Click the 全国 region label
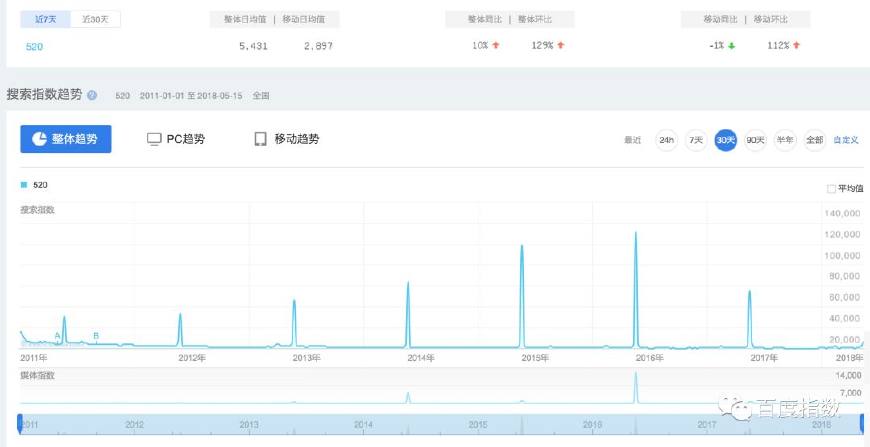Screen dimensions: 870x447 pyautogui.click(x=261, y=96)
